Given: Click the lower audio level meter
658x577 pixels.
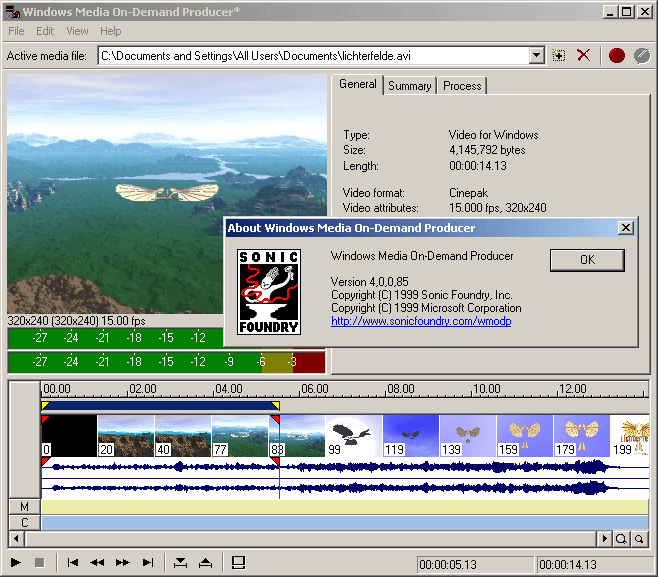Looking at the screenshot, I should (167, 362).
